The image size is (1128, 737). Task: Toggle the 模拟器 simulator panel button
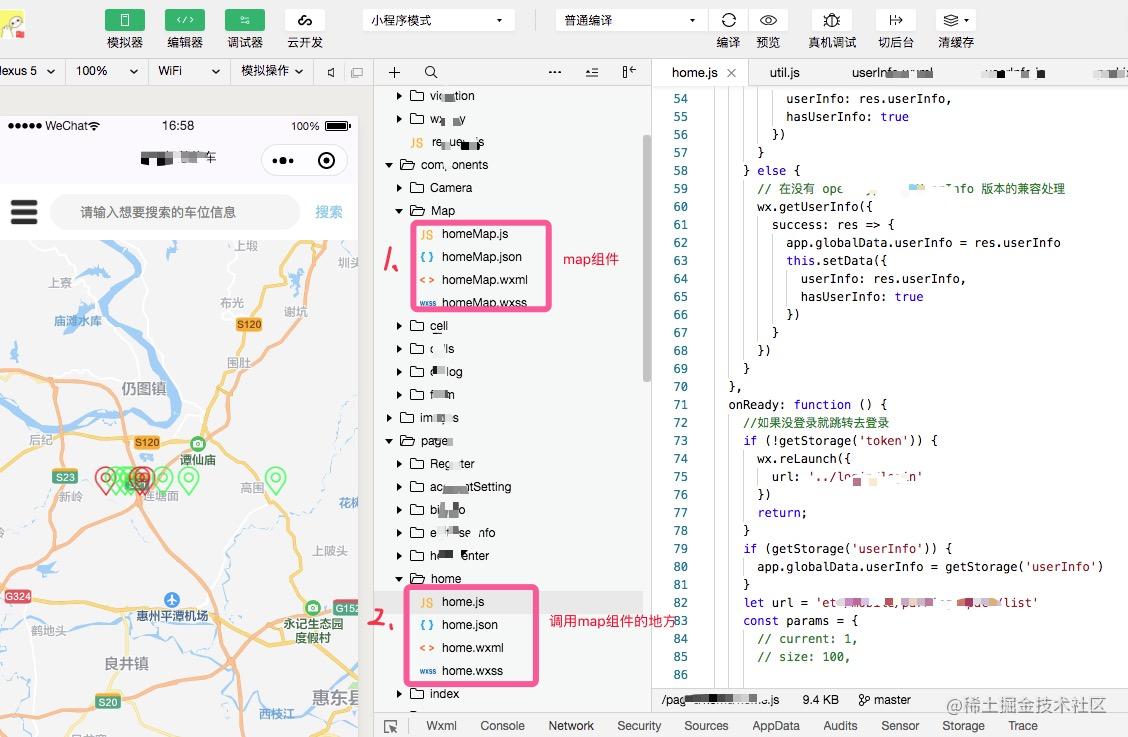pos(124,20)
